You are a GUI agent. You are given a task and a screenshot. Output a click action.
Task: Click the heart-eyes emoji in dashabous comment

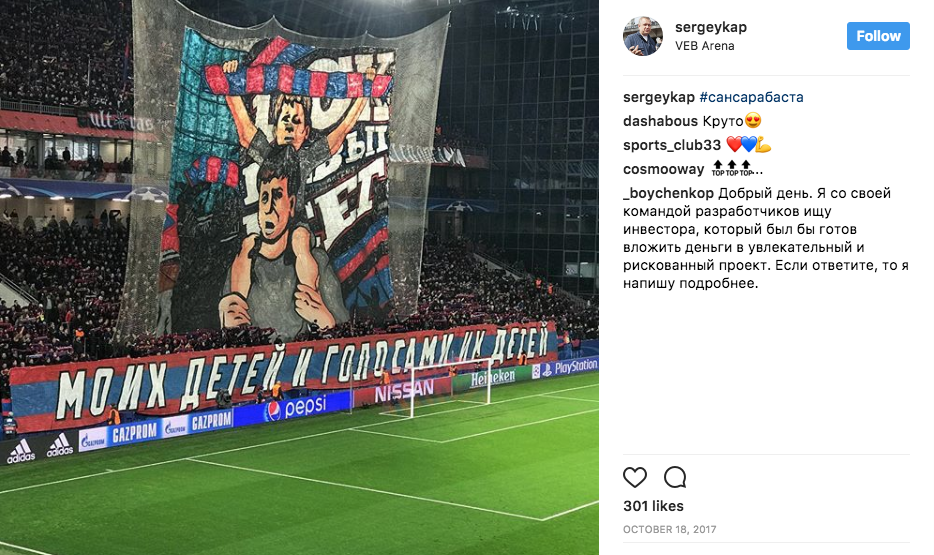click(754, 121)
